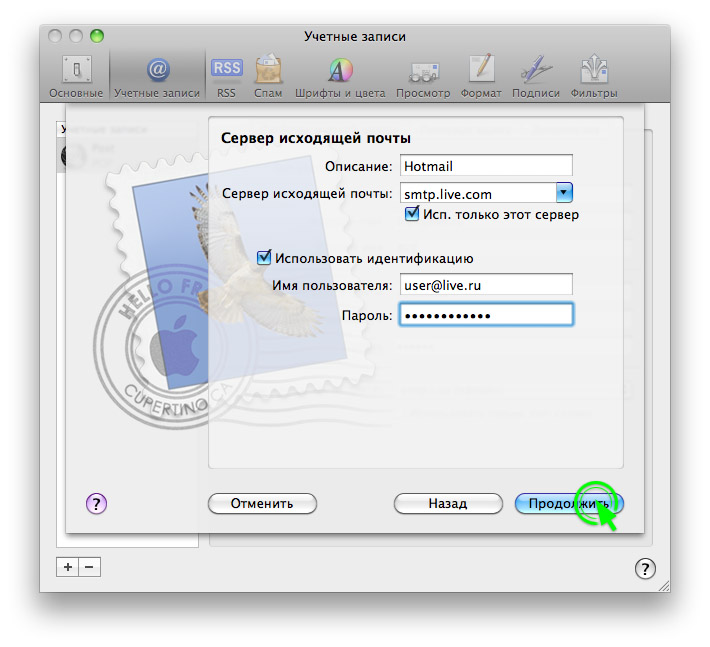
Task: Open the Спам junk mail settings
Action: click(x=268, y=75)
